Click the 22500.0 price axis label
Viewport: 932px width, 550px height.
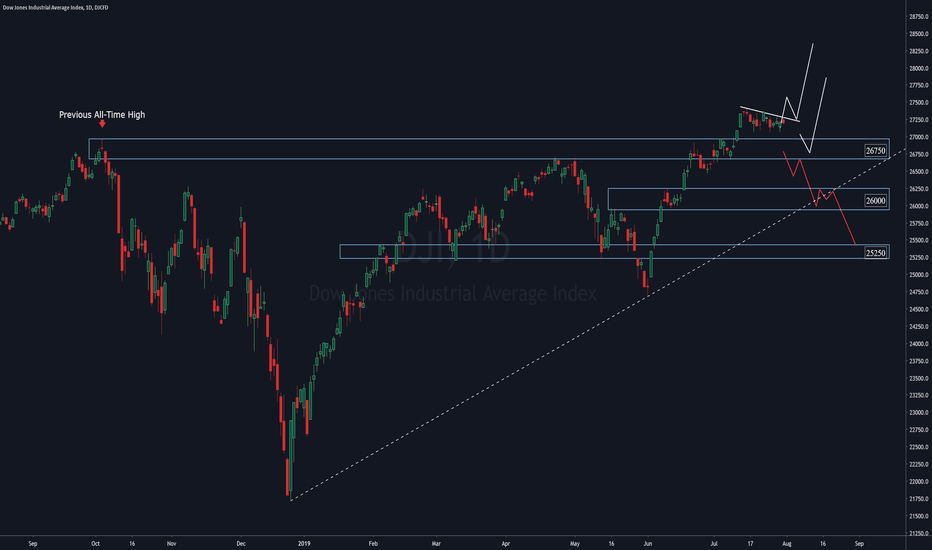[x=918, y=448]
